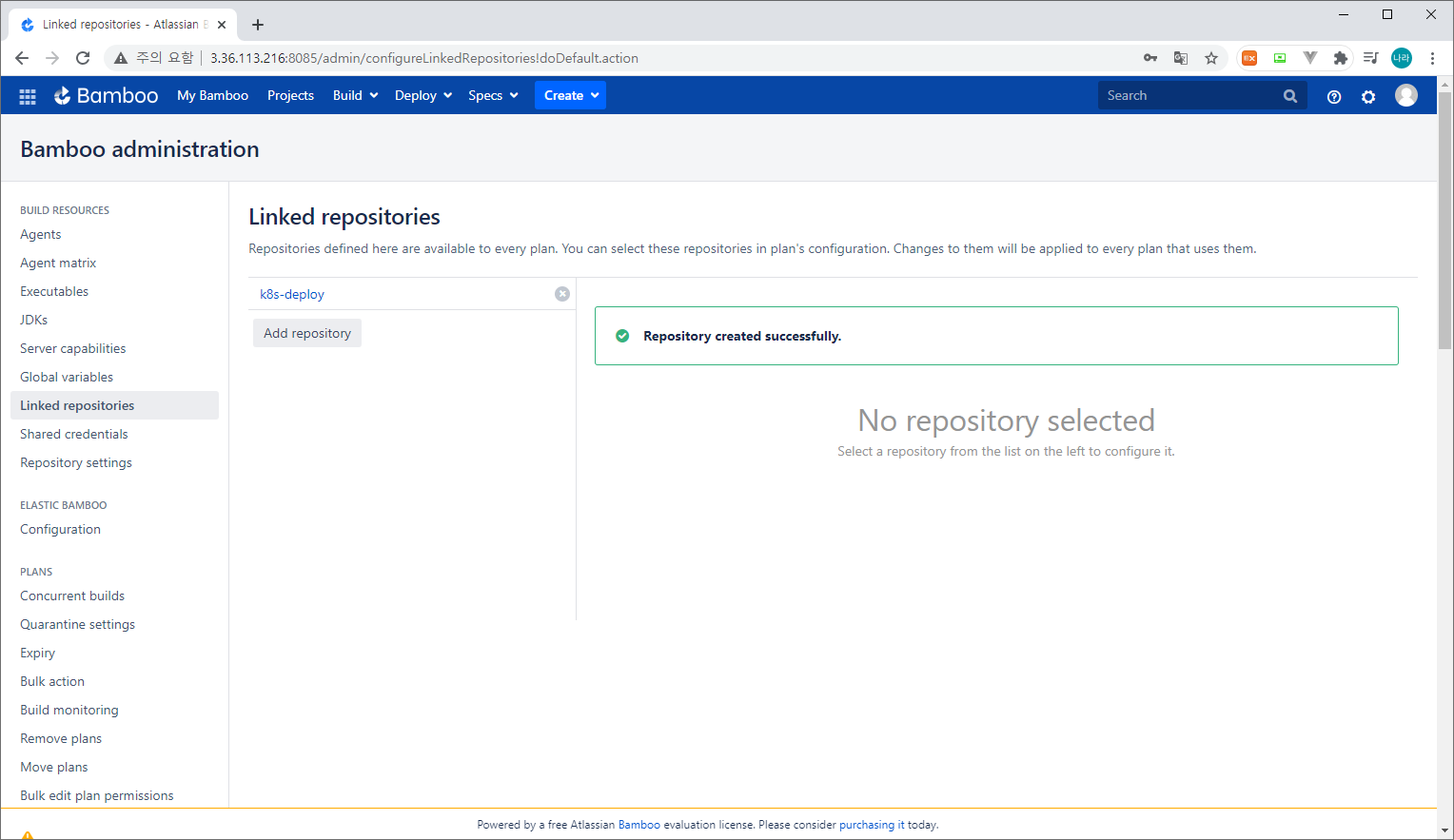Open Quarantine settings in sidebar

pyautogui.click(x=78, y=624)
